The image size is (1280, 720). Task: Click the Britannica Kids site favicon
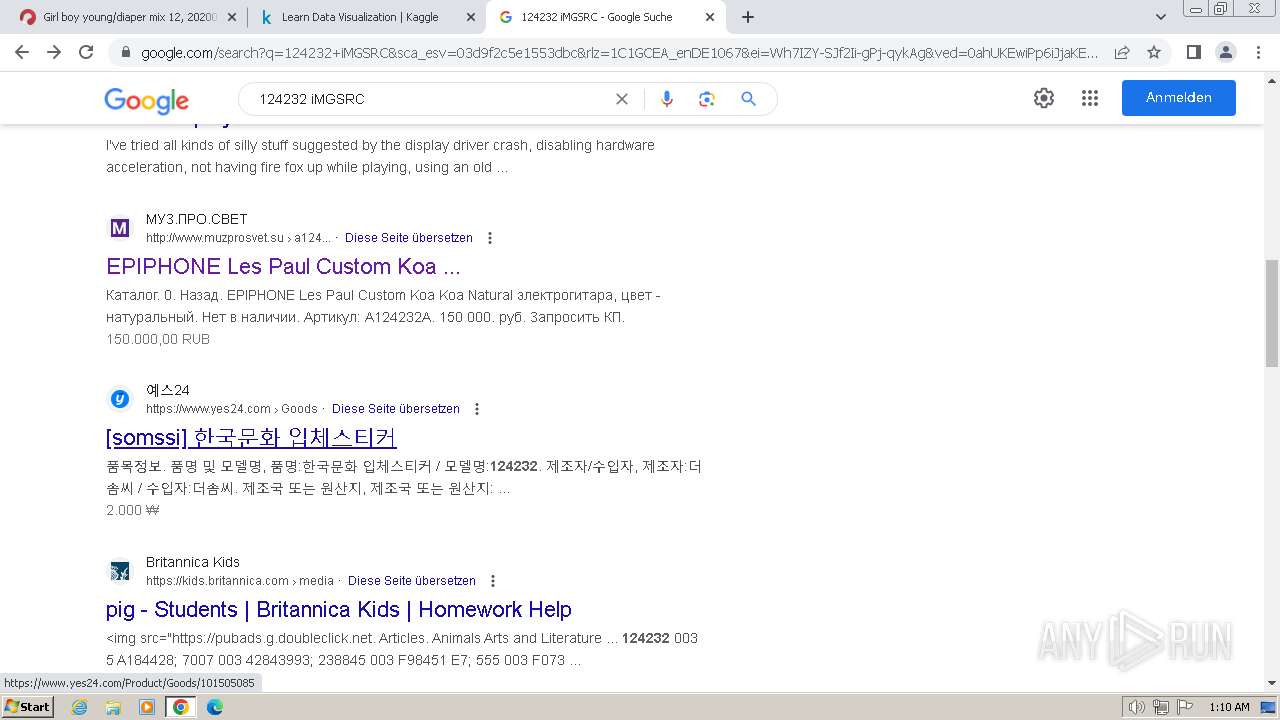[120, 571]
